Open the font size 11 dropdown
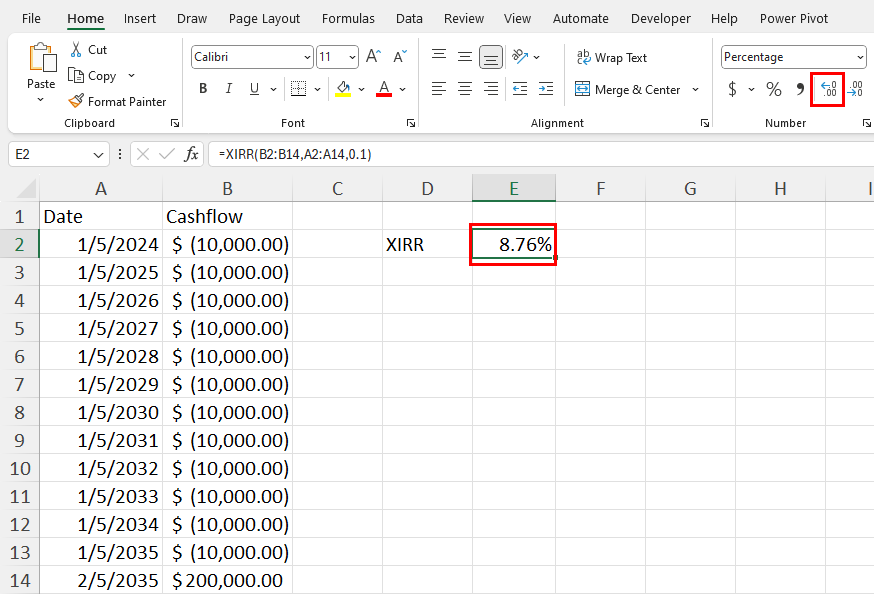The width and height of the screenshot is (874, 594). click(x=352, y=57)
